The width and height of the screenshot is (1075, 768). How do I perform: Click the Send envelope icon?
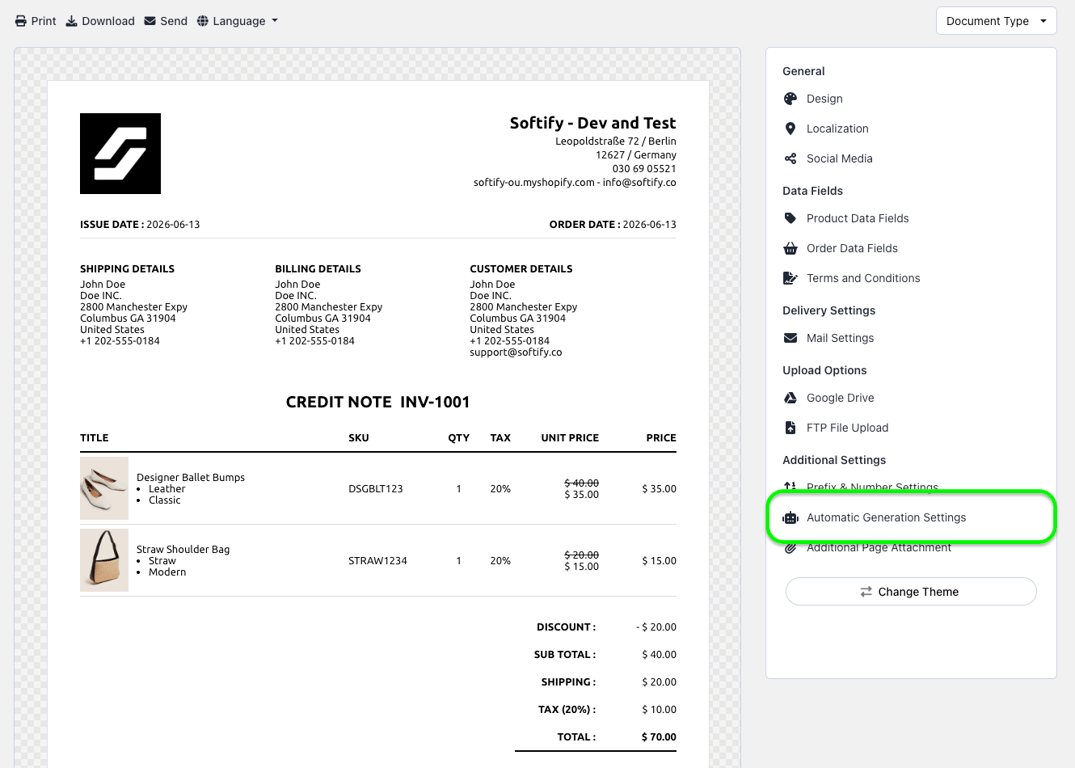pos(149,21)
